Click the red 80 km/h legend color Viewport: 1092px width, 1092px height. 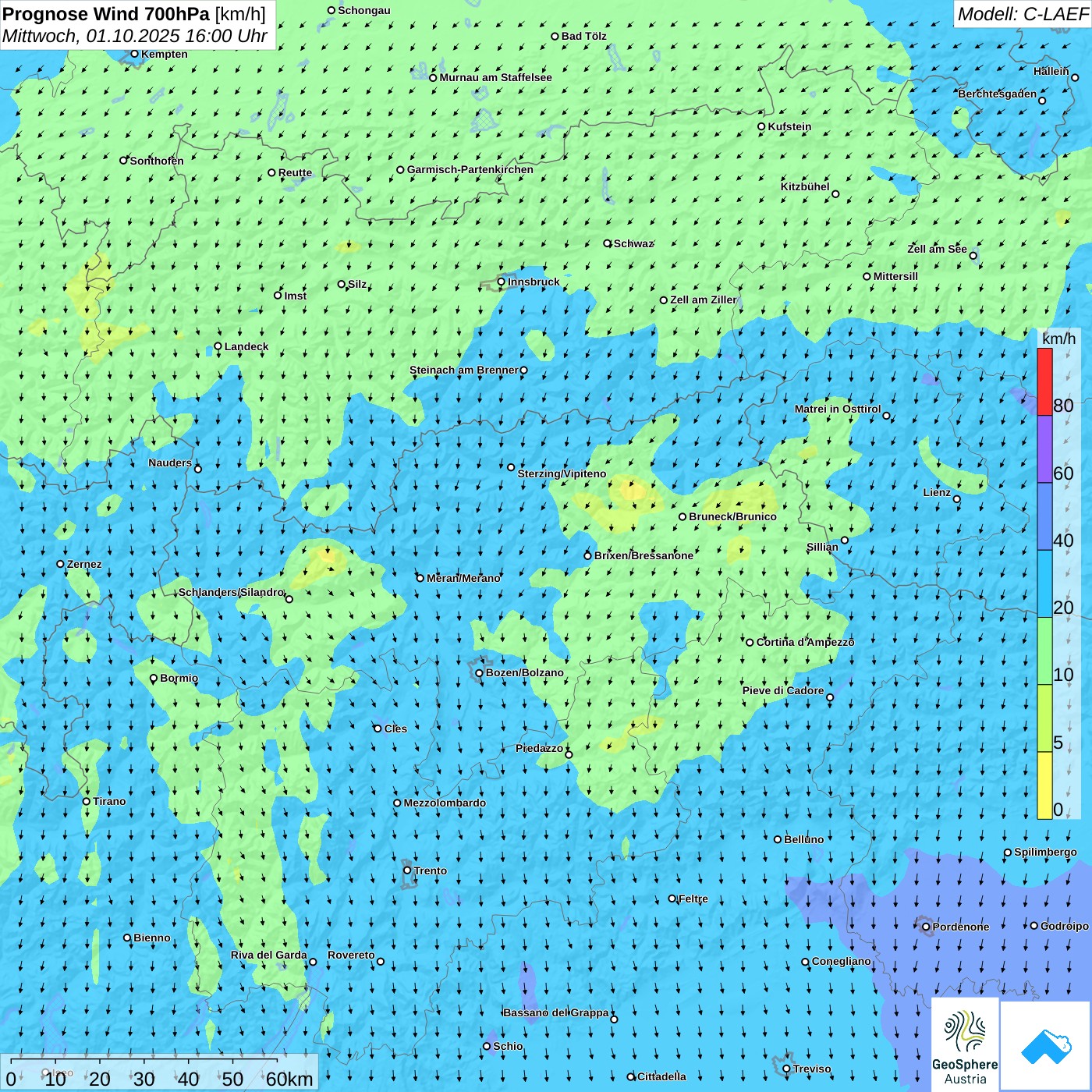[1044, 381]
